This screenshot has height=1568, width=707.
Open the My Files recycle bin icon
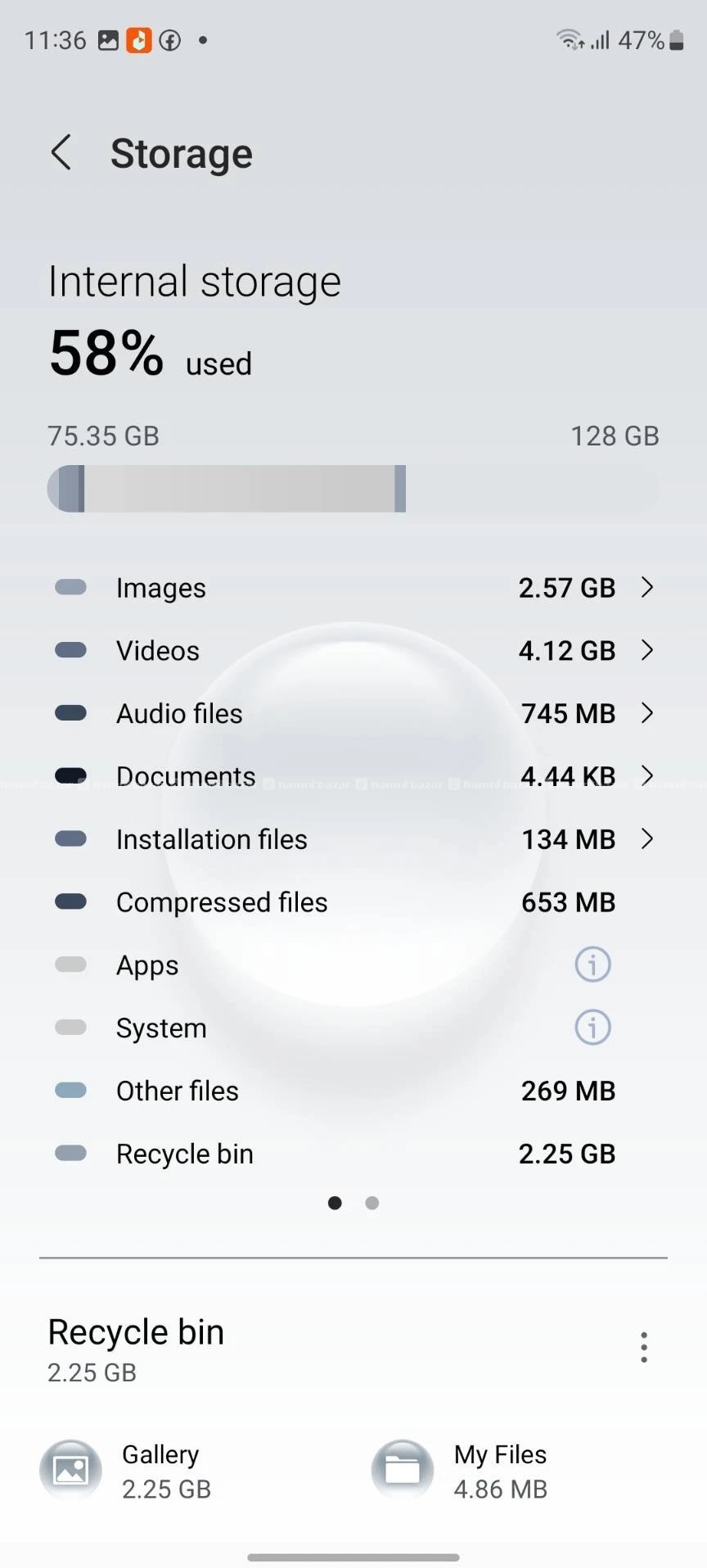(403, 1470)
